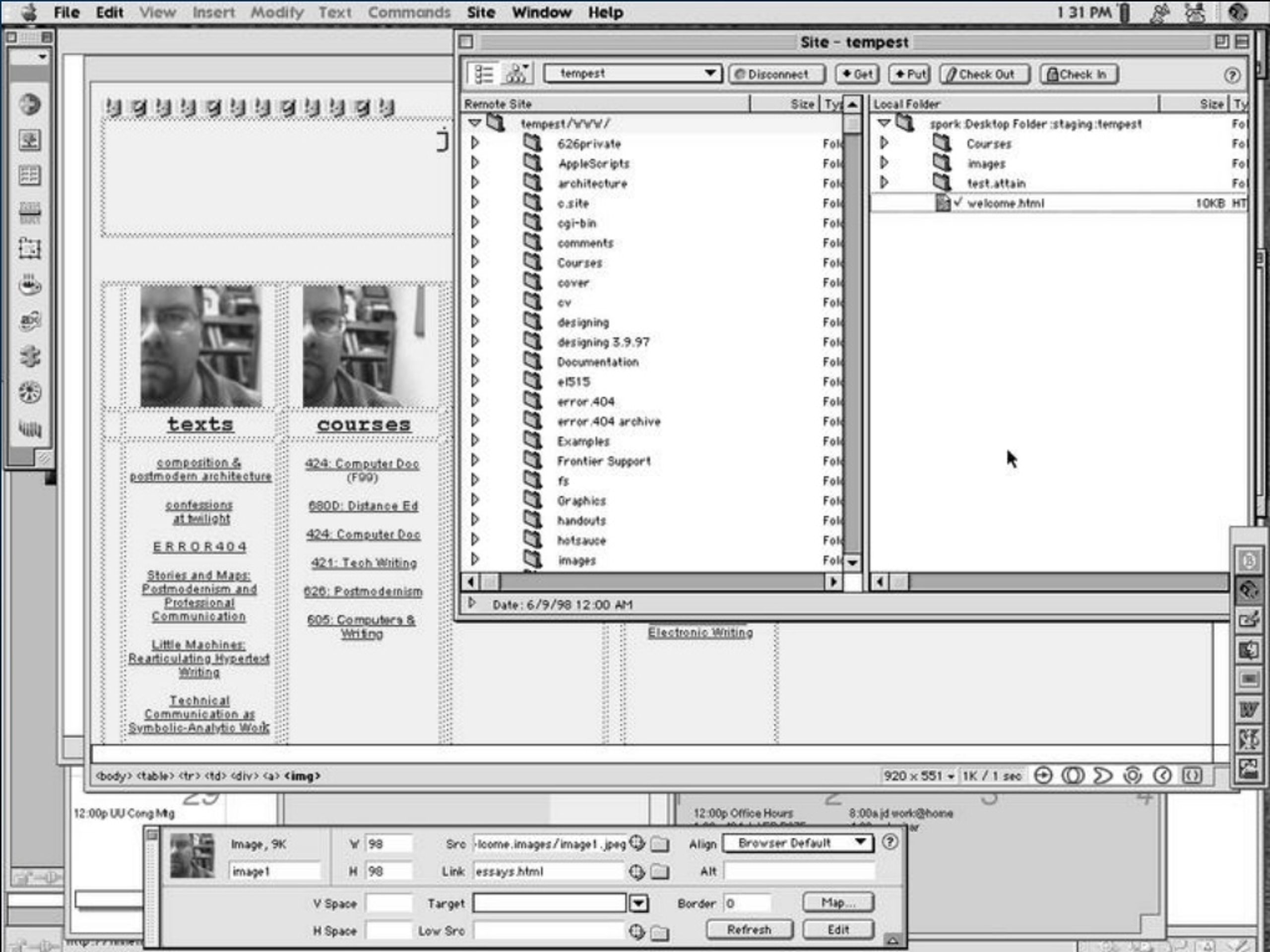Open the File menu
1270x952 pixels.
tap(66, 12)
